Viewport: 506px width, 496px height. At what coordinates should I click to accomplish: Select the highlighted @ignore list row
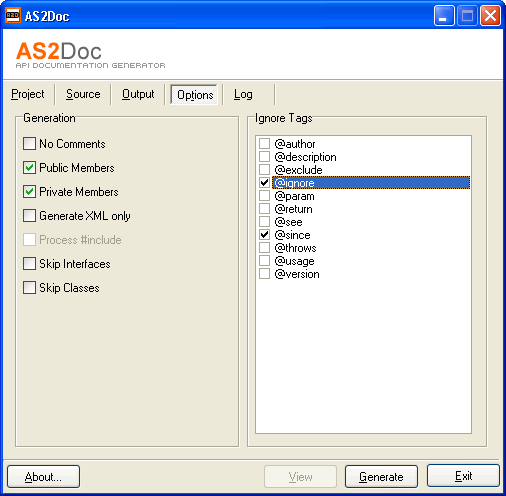[x=371, y=183]
